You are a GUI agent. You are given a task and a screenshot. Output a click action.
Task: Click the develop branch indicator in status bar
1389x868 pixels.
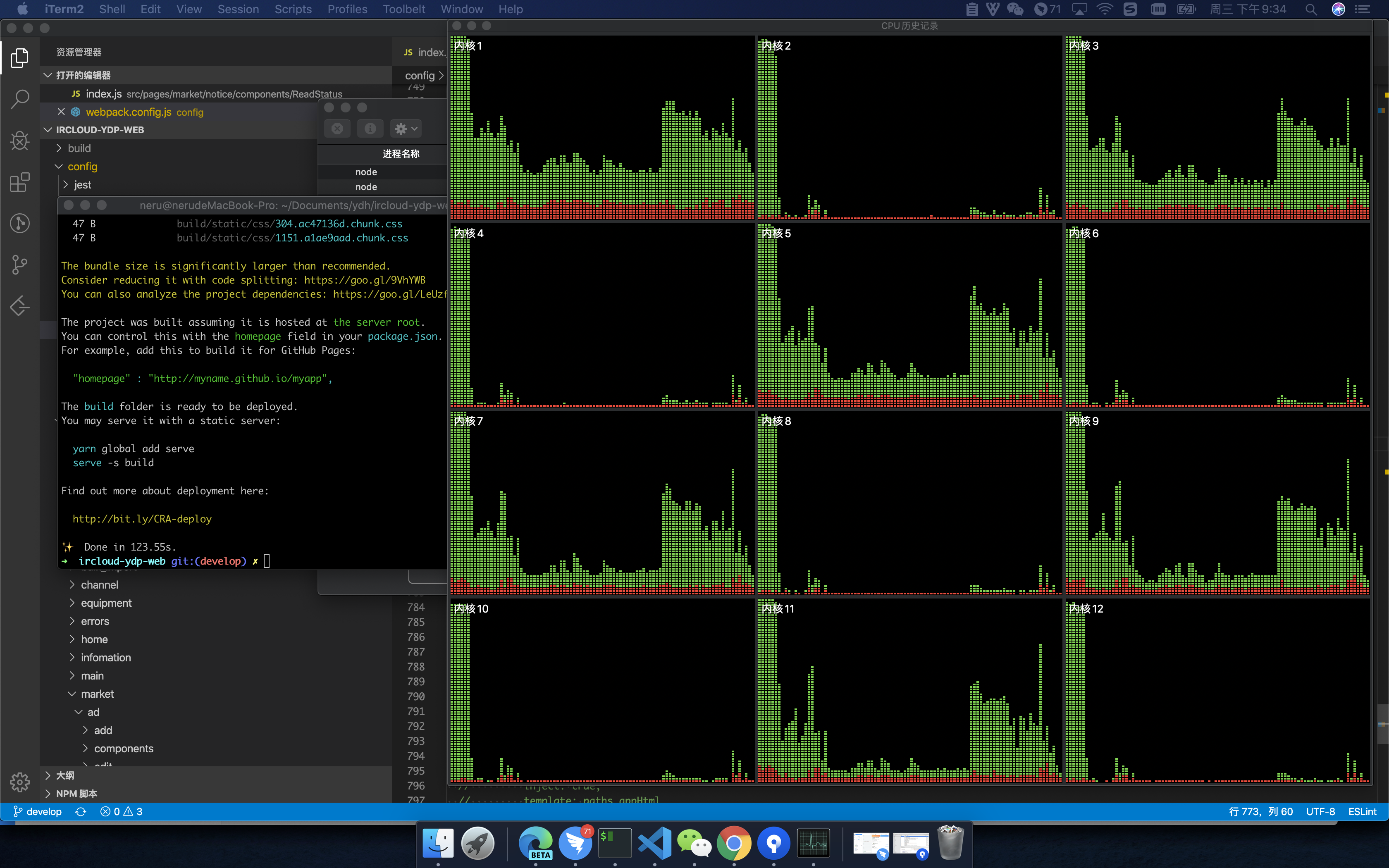click(37, 811)
